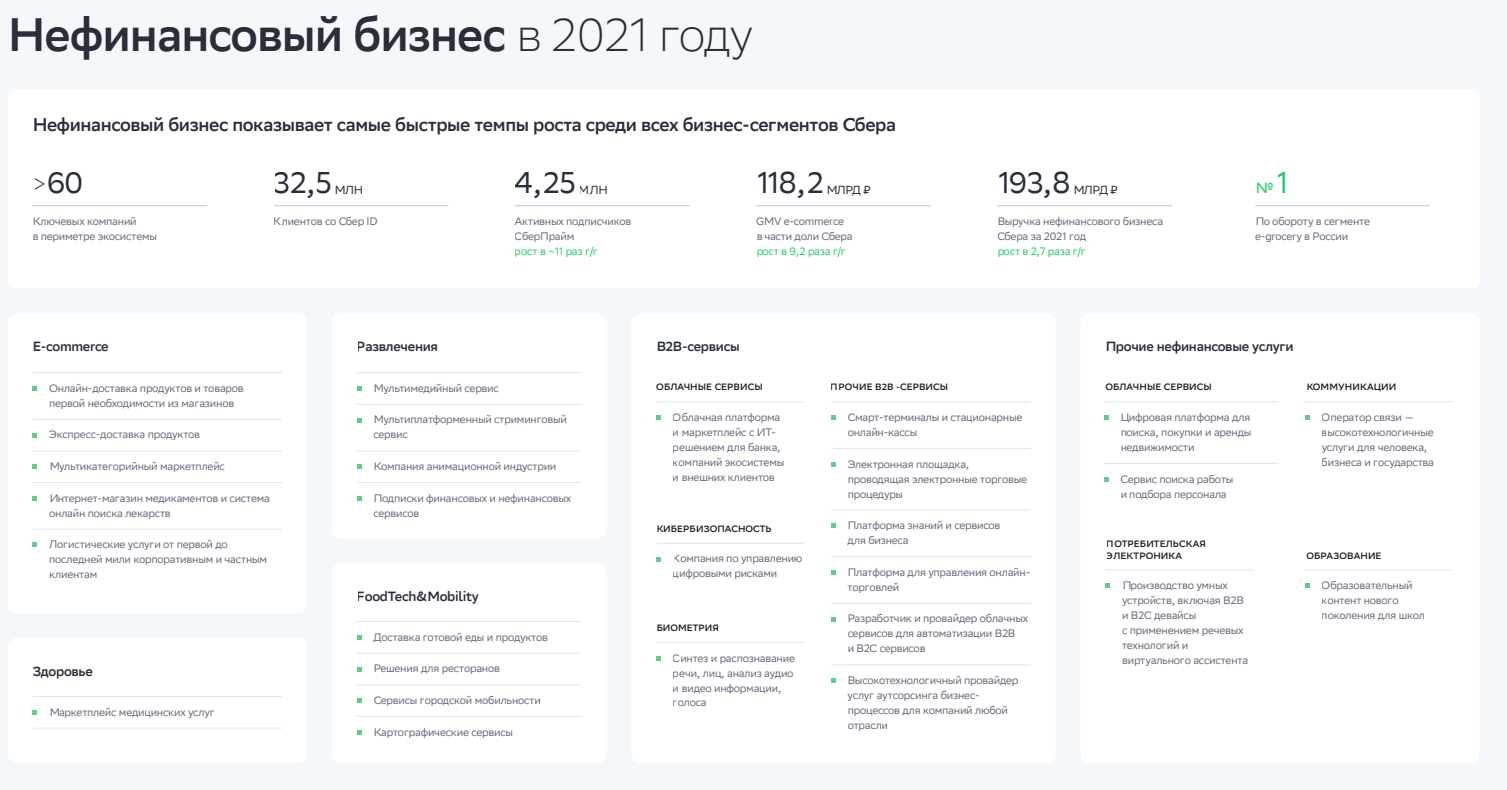Viewport: 1507px width, 790px height.
Task: Click green text "рост в ~11 раз г/г"
Action: 557,252
